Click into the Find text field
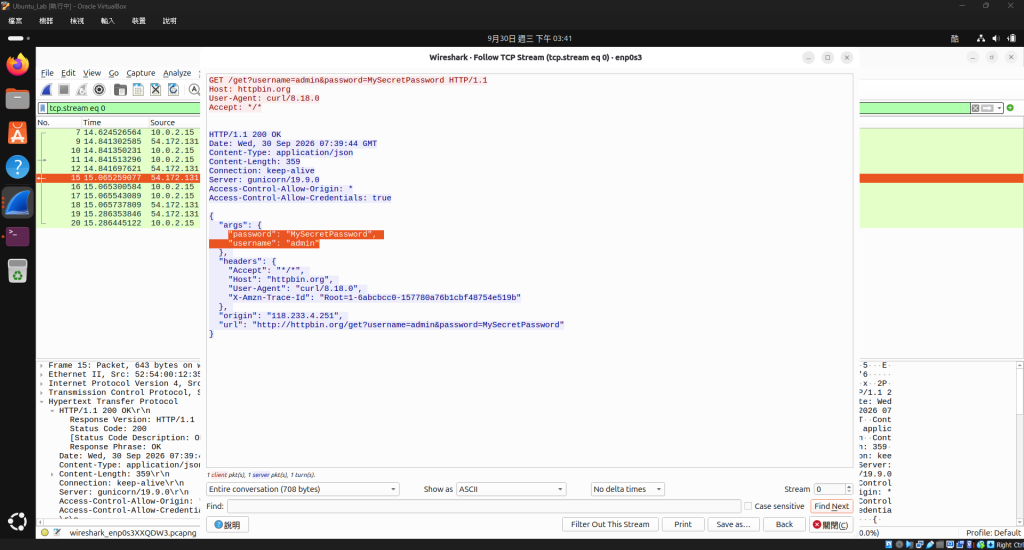This screenshot has height=550, width=1024. point(484,506)
